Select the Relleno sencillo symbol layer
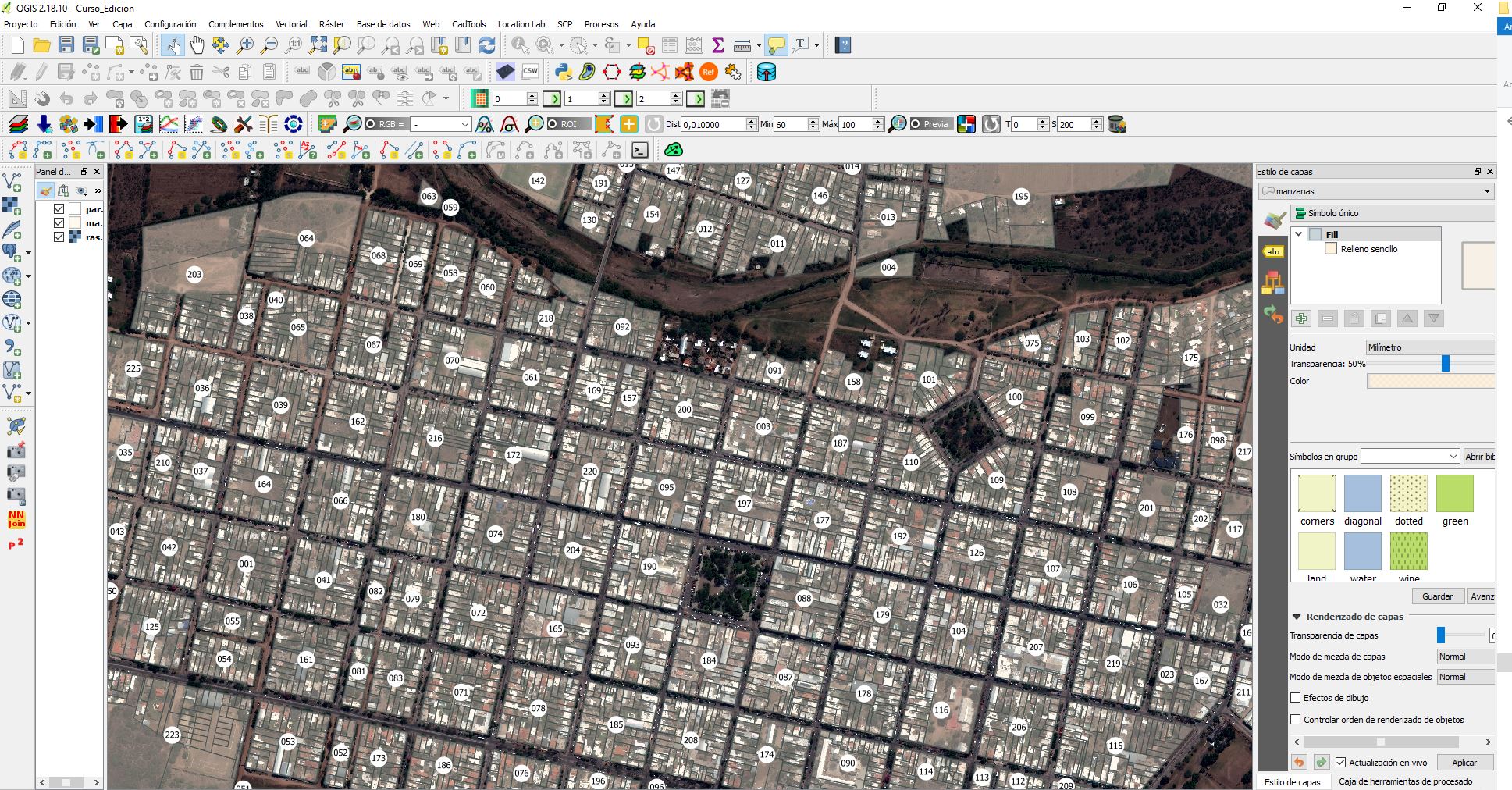 1369,249
